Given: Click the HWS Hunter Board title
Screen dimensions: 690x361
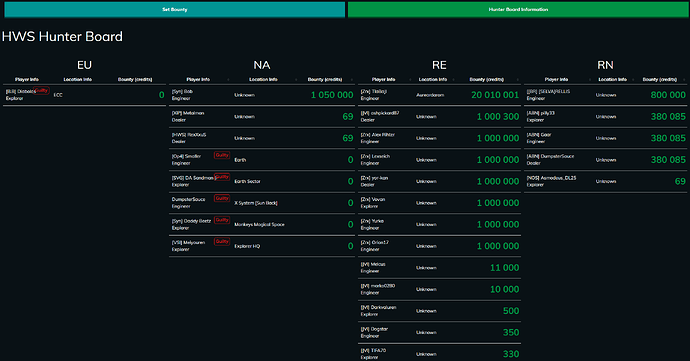Looking at the screenshot, I should point(62,37).
